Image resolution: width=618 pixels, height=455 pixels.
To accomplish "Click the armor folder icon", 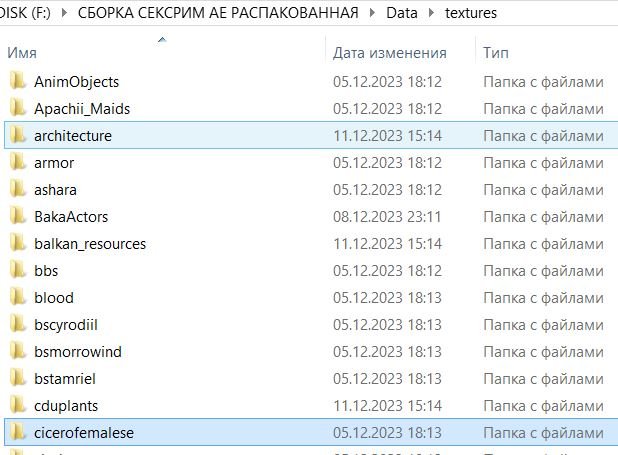I will tap(17, 162).
